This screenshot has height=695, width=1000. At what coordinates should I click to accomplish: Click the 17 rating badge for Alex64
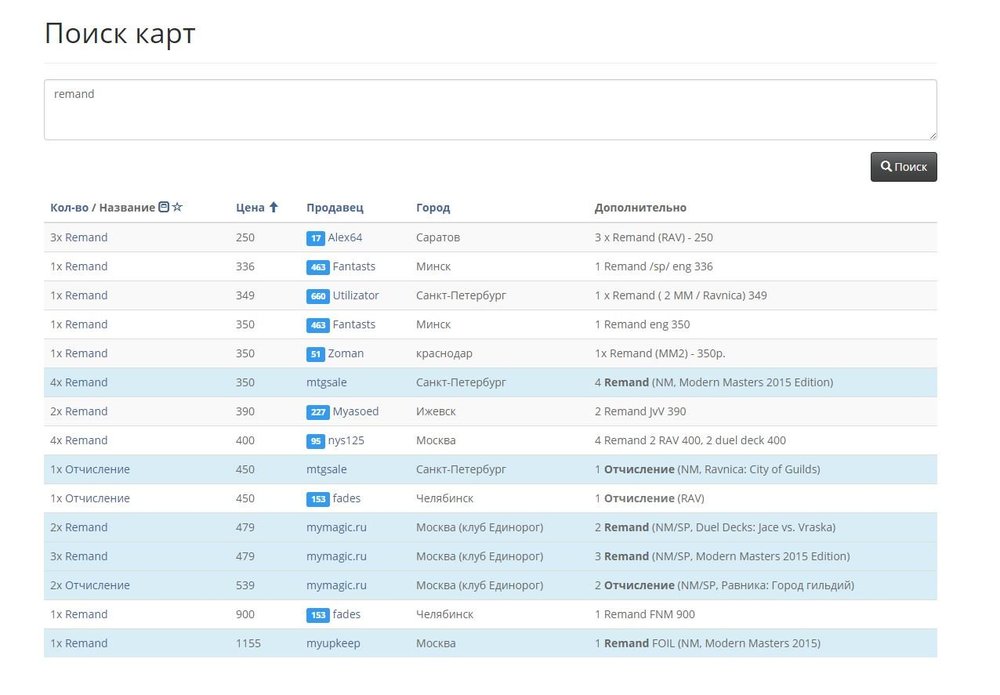tap(316, 238)
